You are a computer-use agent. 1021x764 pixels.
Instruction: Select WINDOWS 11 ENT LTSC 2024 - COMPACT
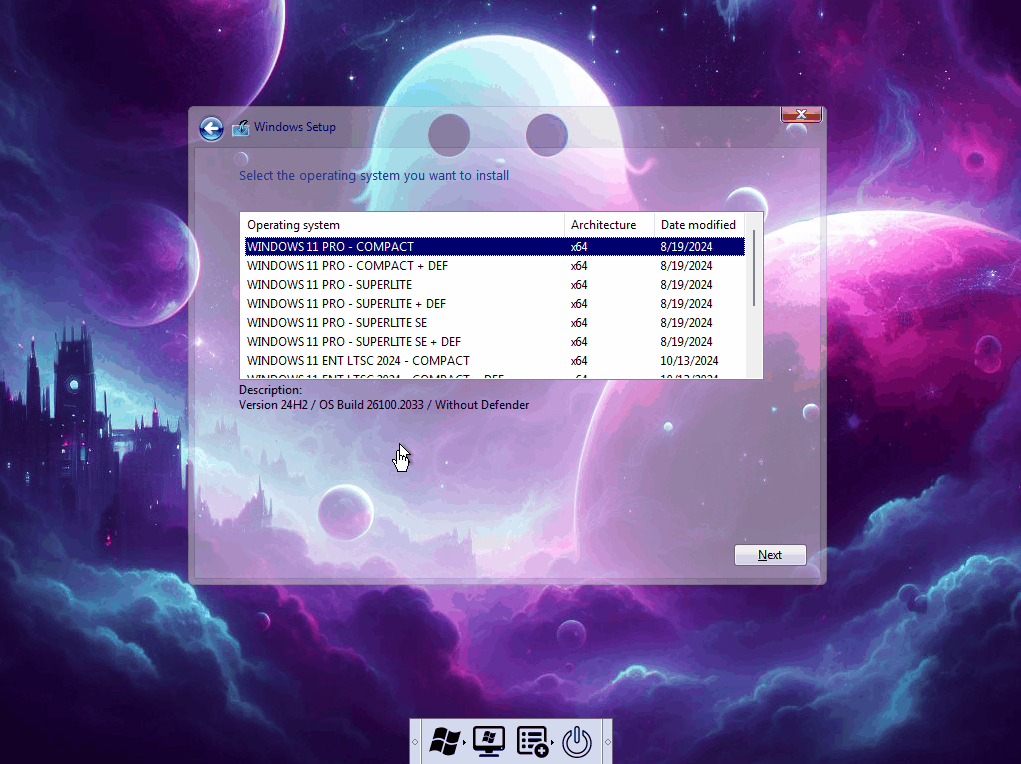click(495, 360)
